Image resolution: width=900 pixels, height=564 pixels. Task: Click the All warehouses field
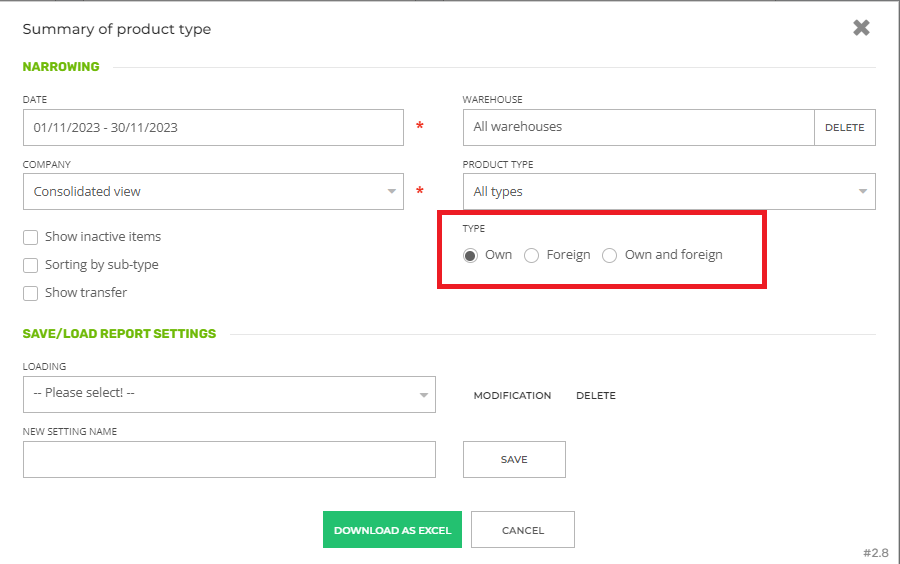[638, 128]
